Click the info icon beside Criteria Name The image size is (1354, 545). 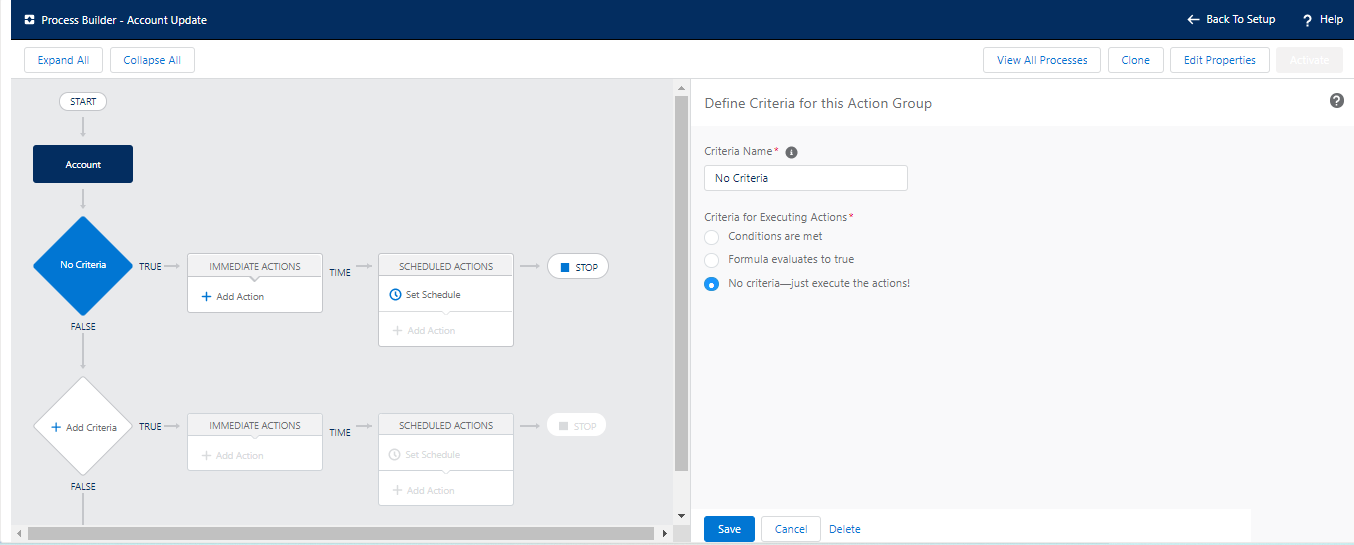coord(791,152)
